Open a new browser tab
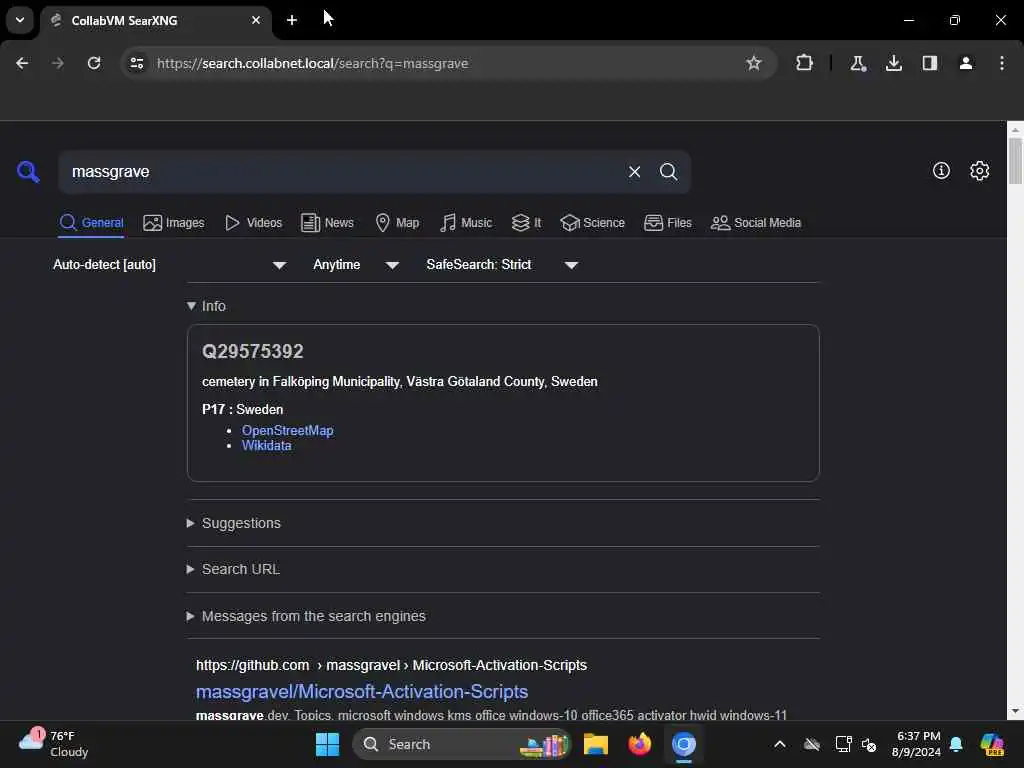Screen dimensions: 1024x768 tap(292, 20)
